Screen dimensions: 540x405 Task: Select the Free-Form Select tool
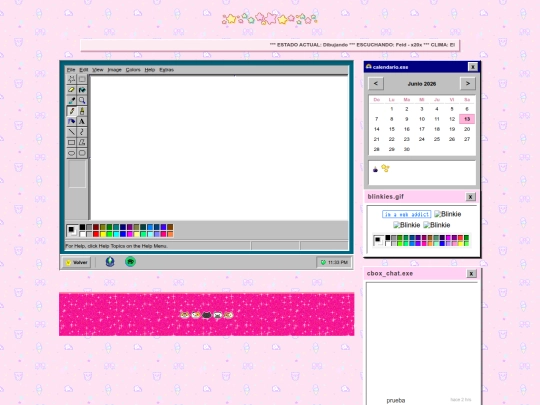(x=71, y=79)
